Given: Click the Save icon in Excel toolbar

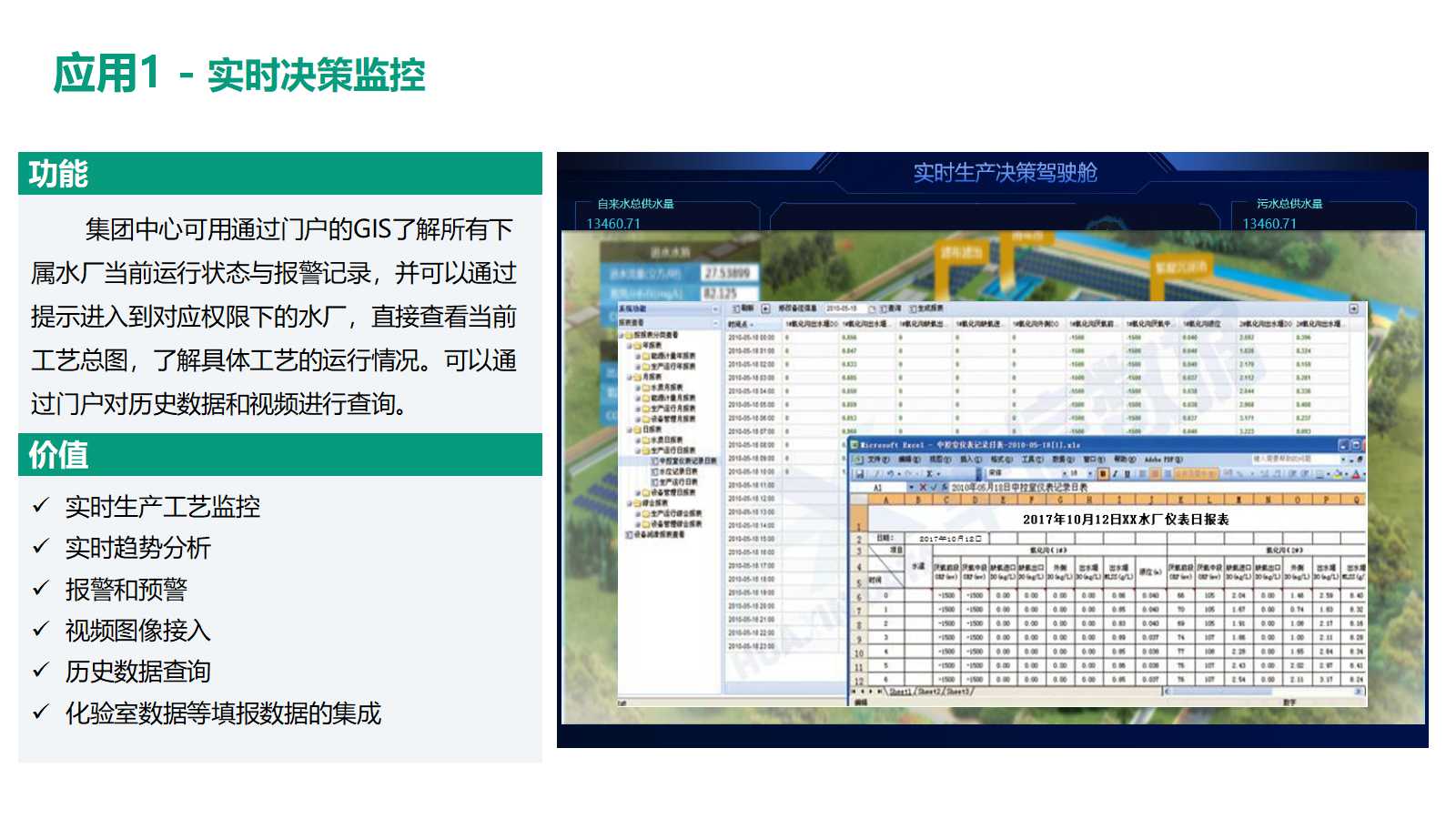Looking at the screenshot, I should pyautogui.click(x=858, y=474).
